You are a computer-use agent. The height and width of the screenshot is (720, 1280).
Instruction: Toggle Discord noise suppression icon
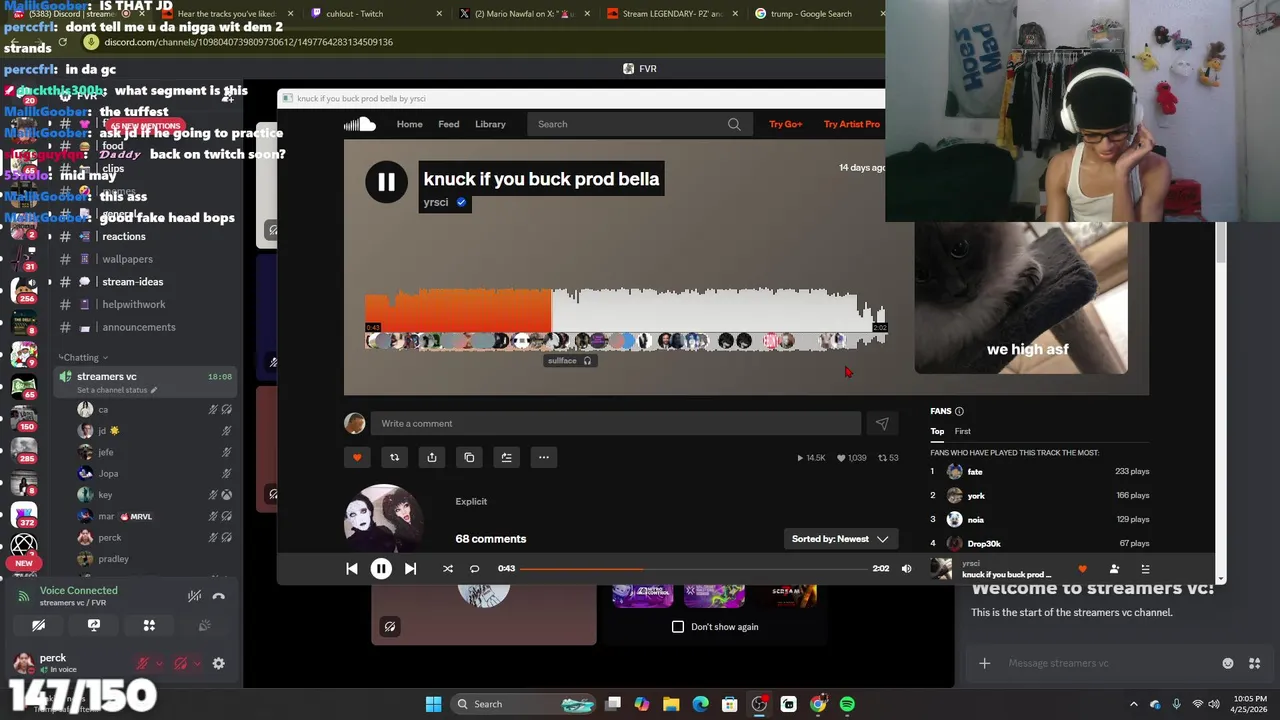[x=194, y=596]
